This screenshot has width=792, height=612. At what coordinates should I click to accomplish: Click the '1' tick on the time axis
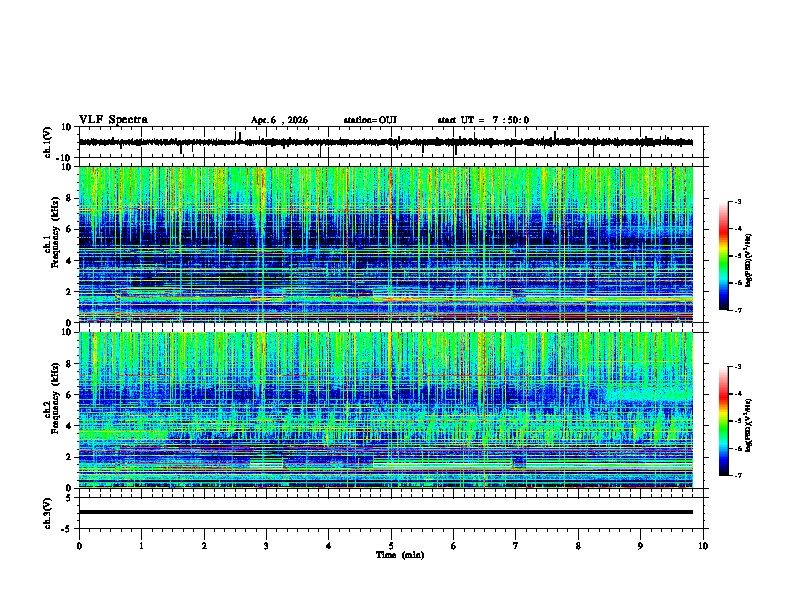tap(141, 546)
